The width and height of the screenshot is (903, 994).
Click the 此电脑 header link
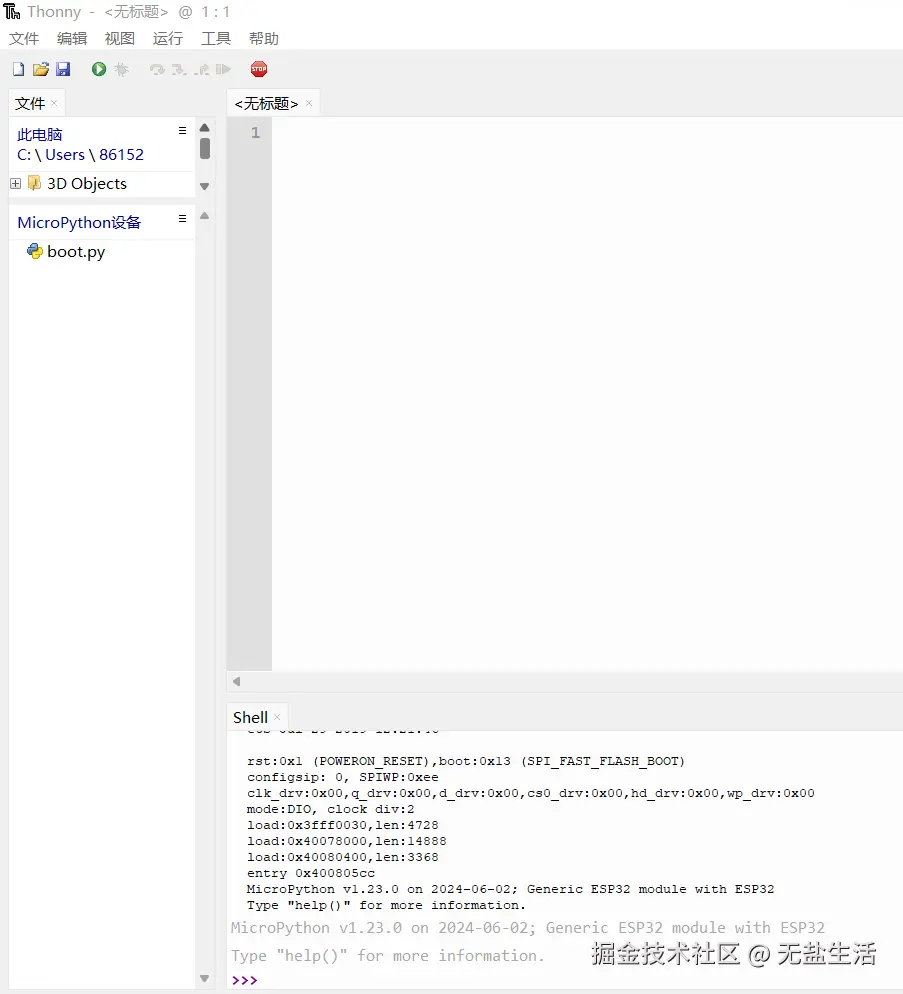coord(40,134)
